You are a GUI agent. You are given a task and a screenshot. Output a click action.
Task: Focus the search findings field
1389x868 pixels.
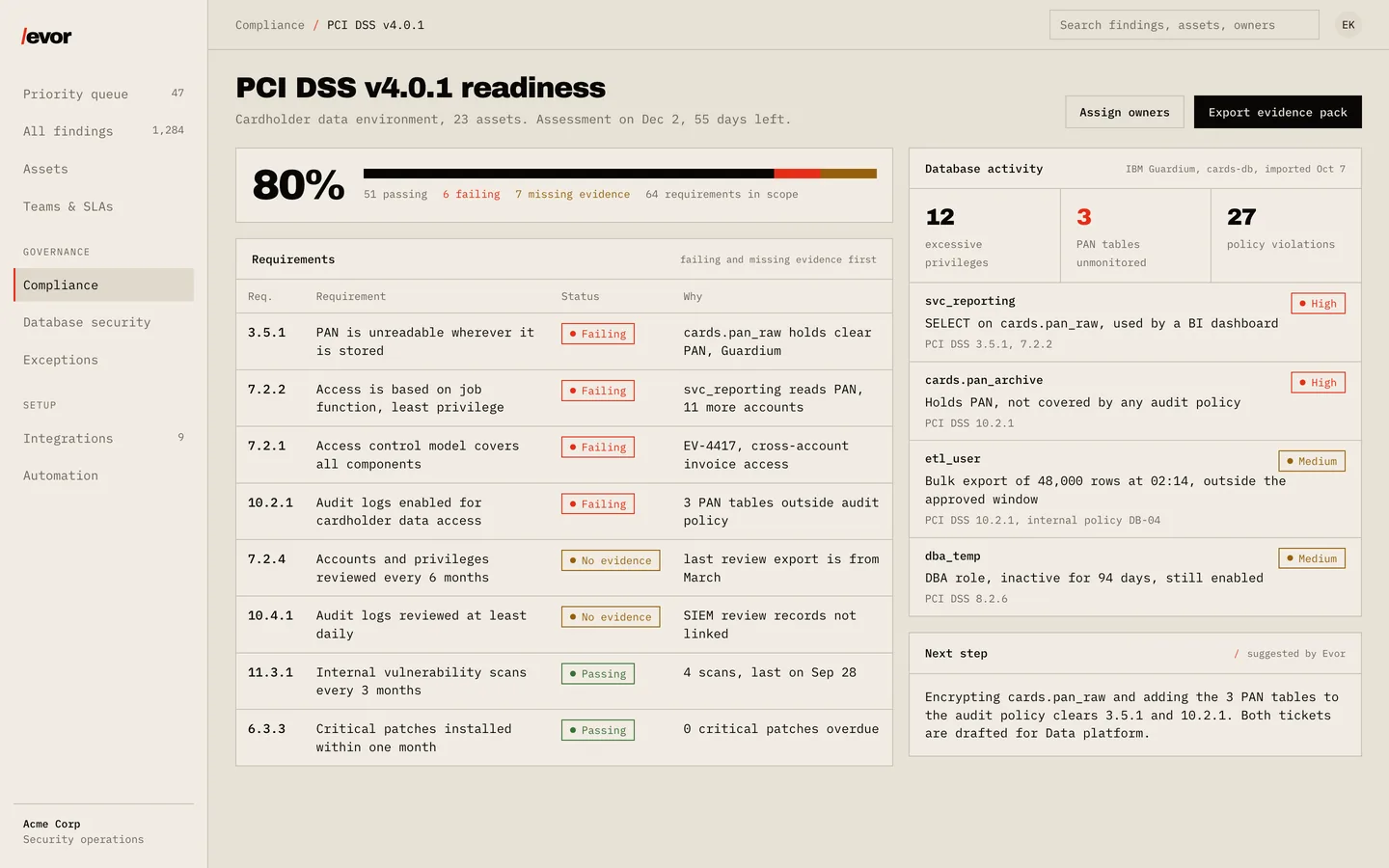coord(1184,25)
